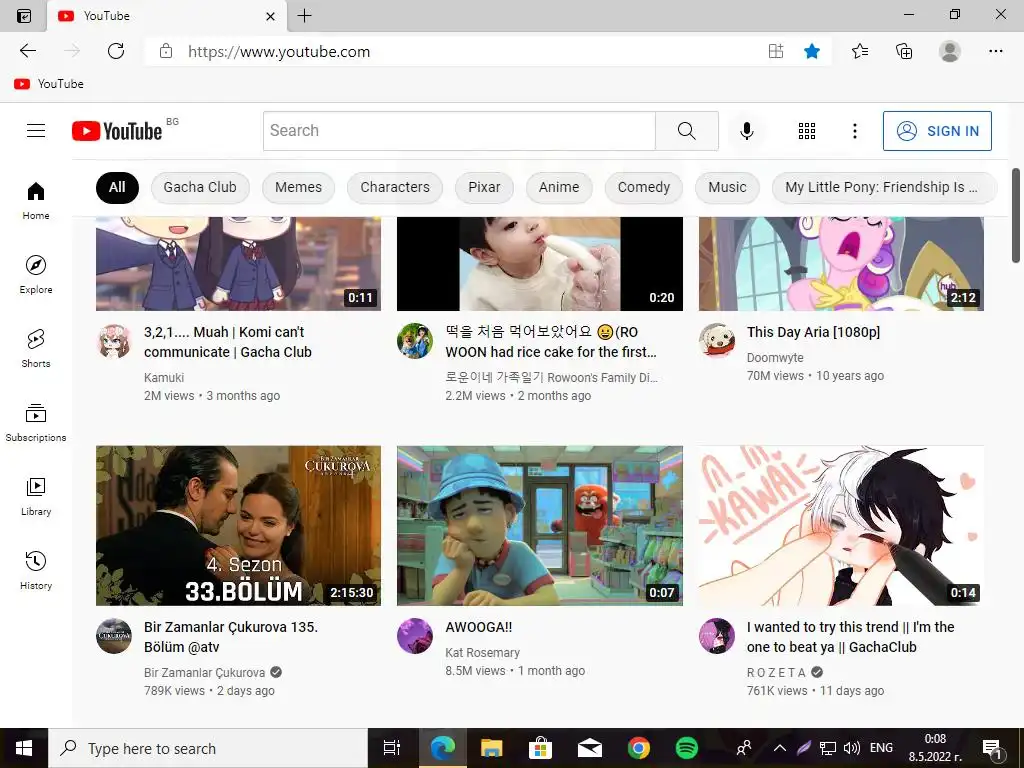Viewport: 1024px width, 768px height.
Task: Select My Little Pony: Friendship Is chip
Action: 884,187
